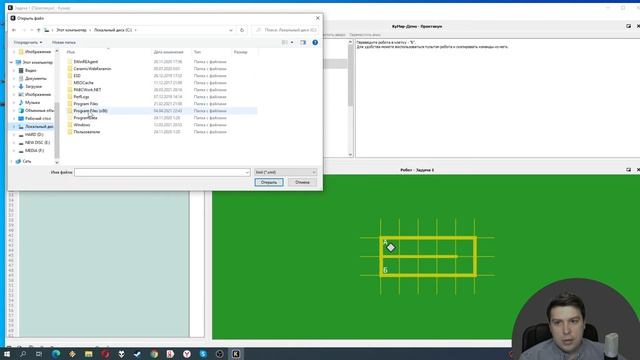Collapse the Этот компьютер tree node
This screenshot has height=360, width=640.
point(11,62)
